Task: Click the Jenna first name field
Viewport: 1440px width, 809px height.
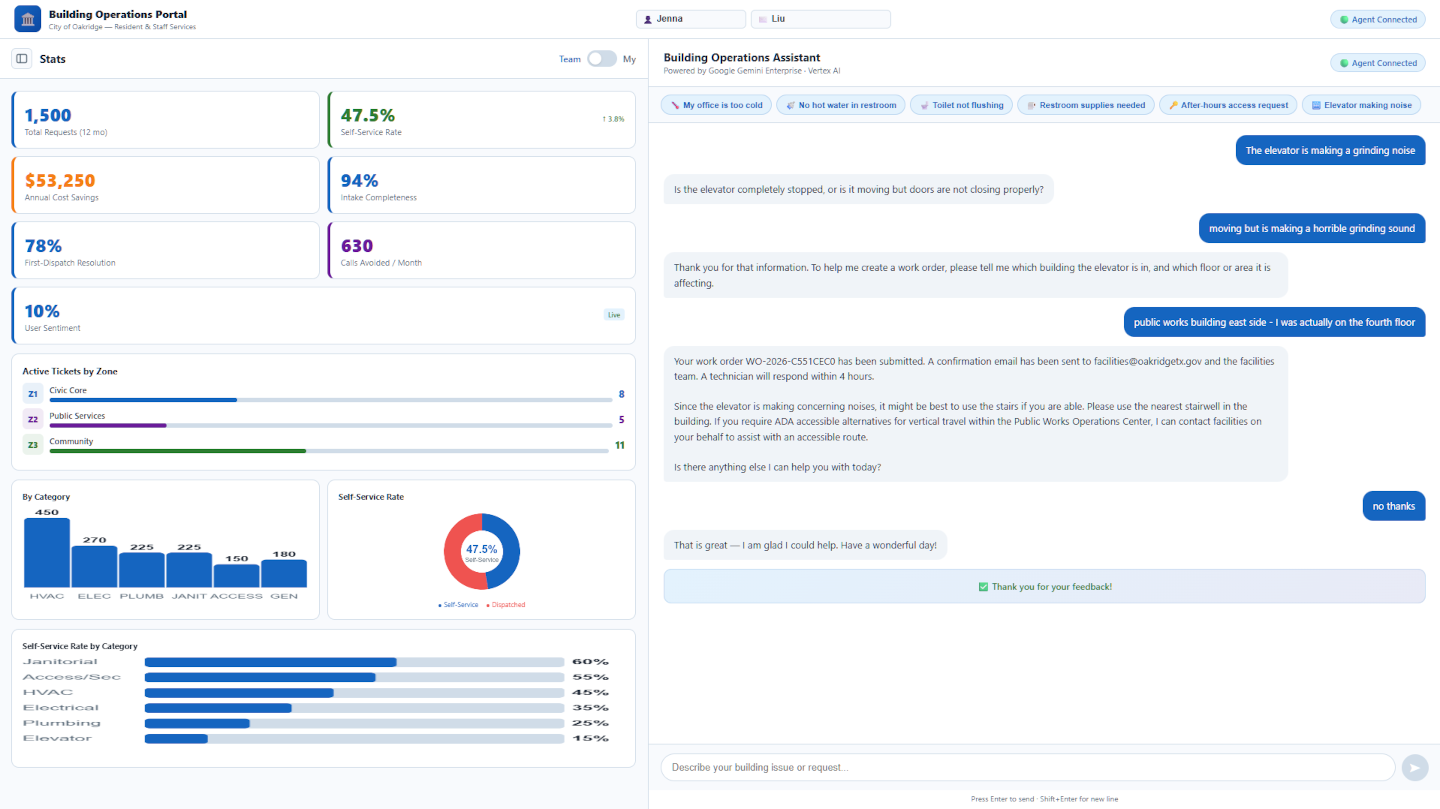Action: (691, 19)
